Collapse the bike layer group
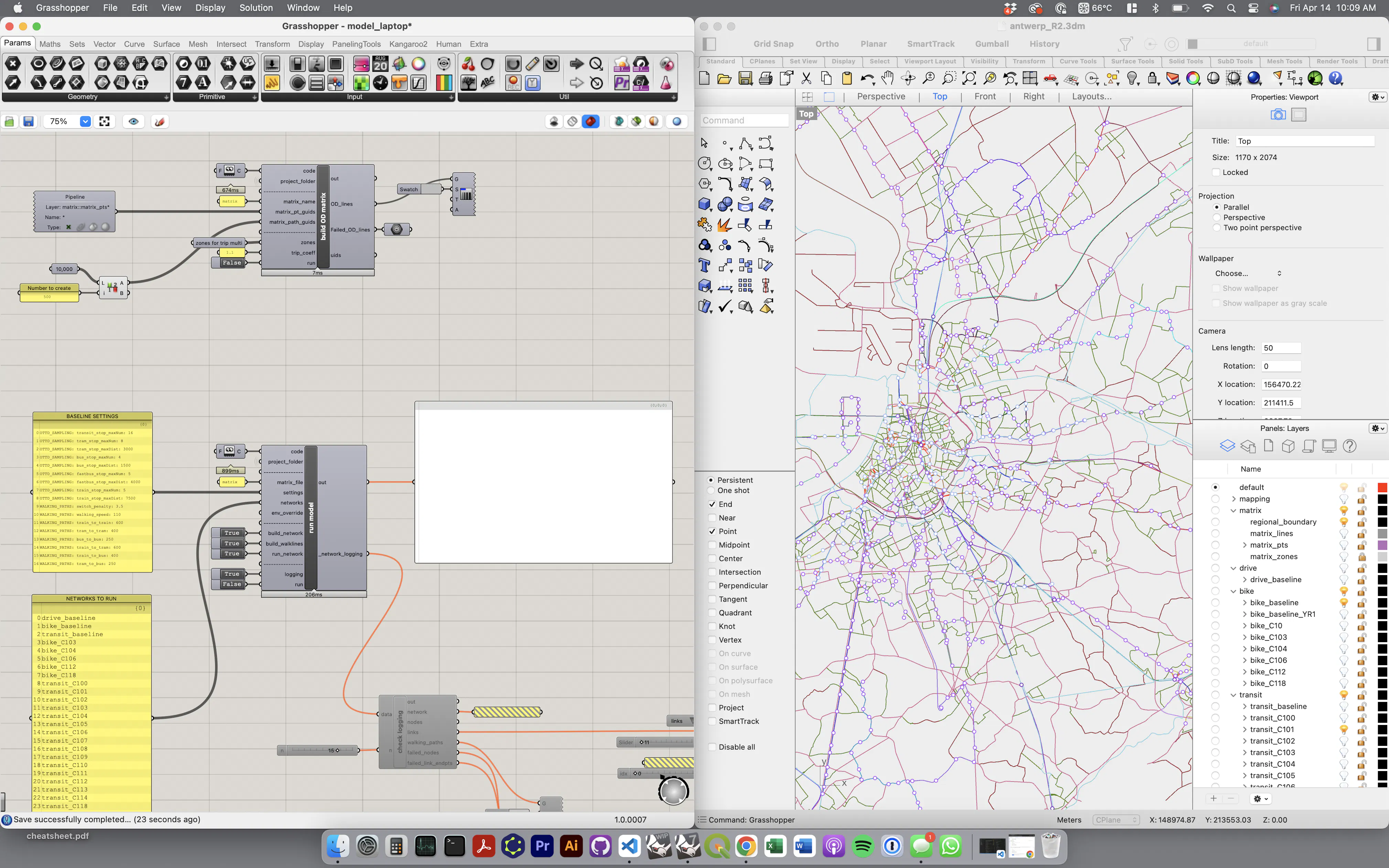Image resolution: width=1389 pixels, height=868 pixels. [1234, 591]
